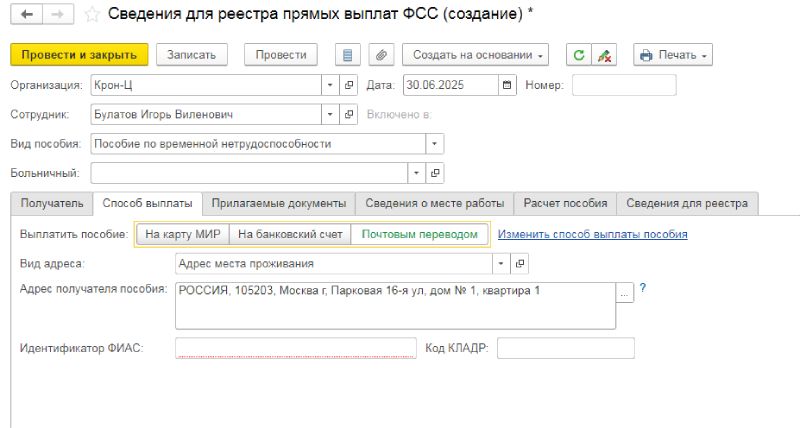Open the Сотрудник record via open icon

(x=348, y=114)
